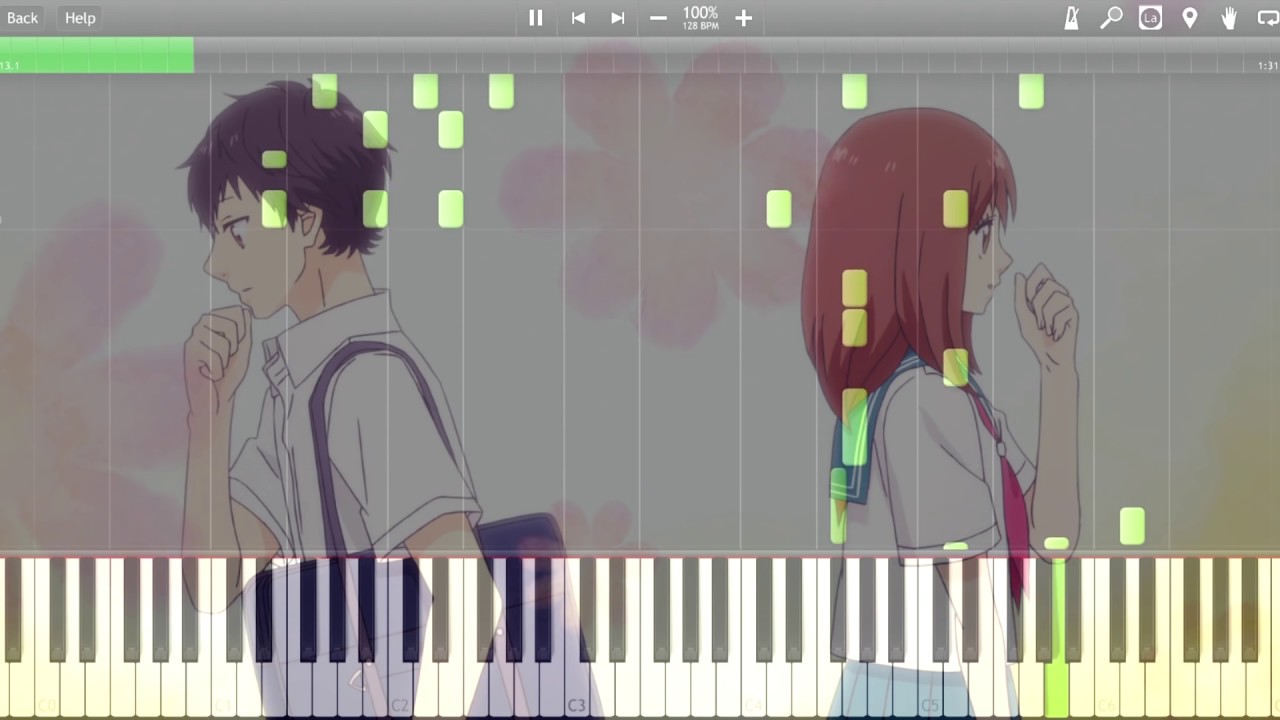Open the bookmark pin marker tool

(x=1190, y=18)
